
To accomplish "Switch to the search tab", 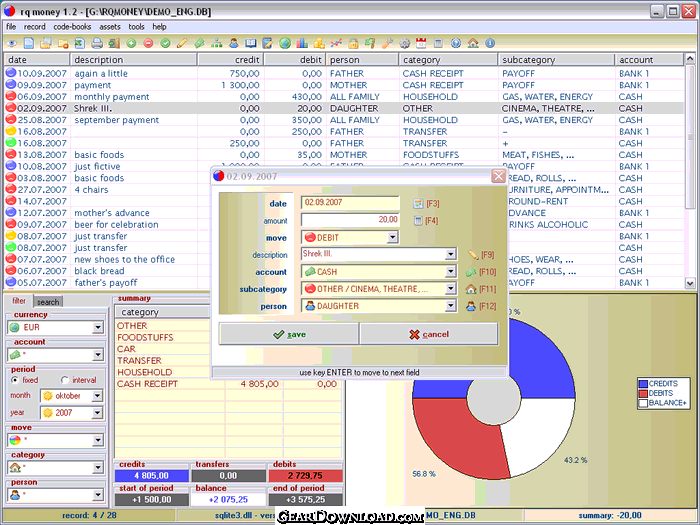I will click(48, 302).
